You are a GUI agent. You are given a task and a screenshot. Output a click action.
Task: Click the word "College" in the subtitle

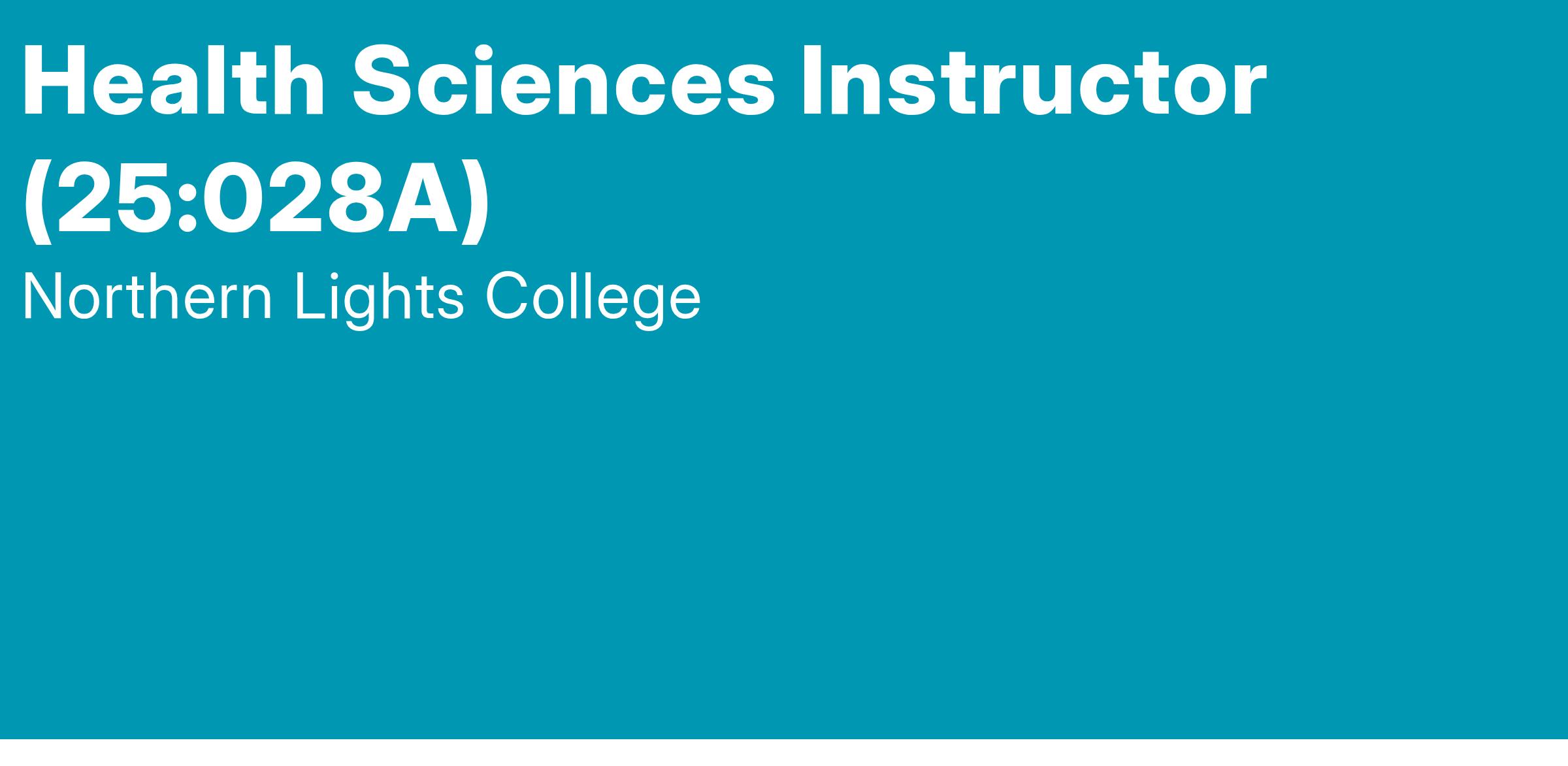pos(593,297)
